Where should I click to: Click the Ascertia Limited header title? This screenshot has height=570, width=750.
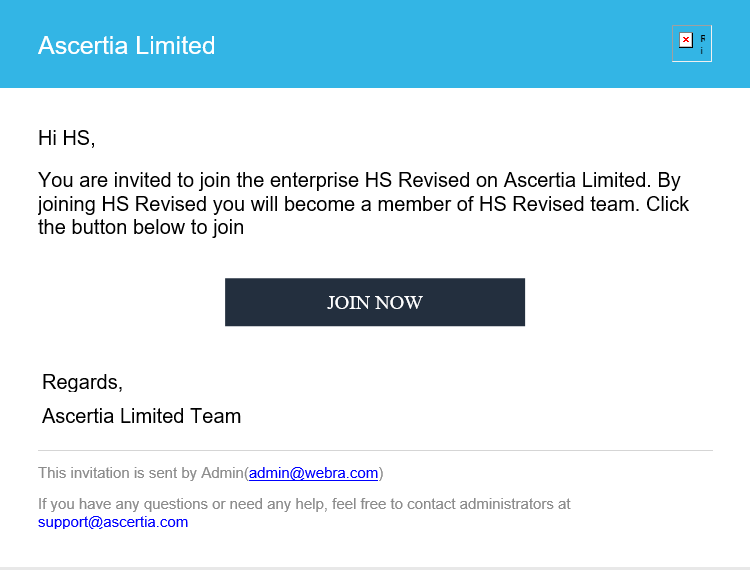(x=126, y=46)
